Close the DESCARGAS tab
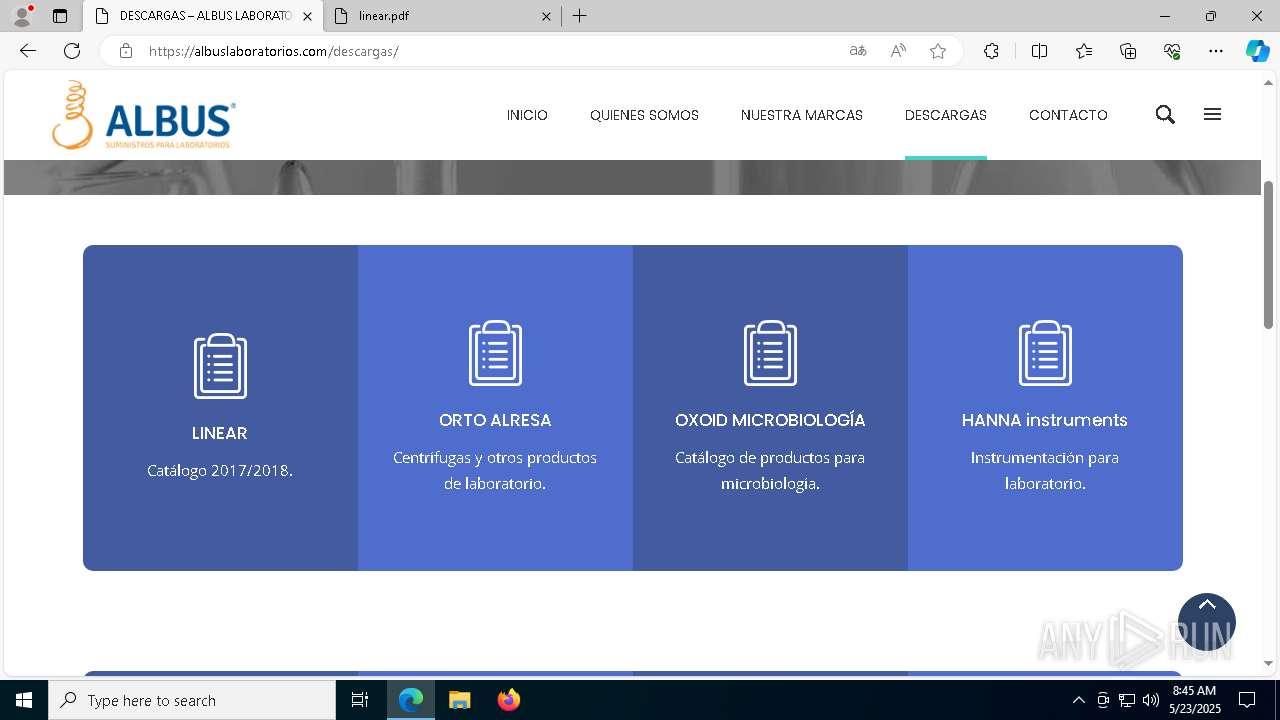 [x=307, y=16]
